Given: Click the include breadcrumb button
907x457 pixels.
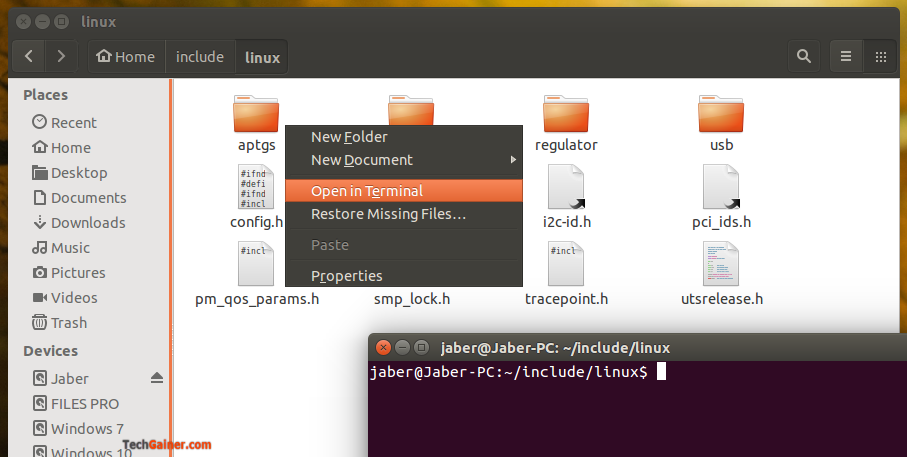Looking at the screenshot, I should [200, 57].
